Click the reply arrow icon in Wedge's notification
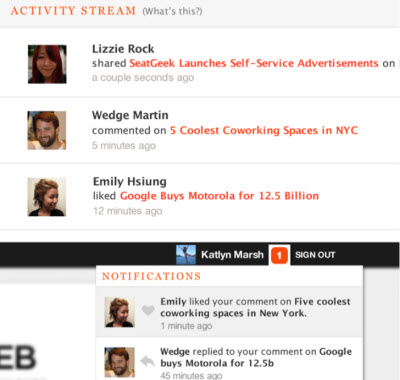Image resolution: width=400 pixels, height=380 pixels. pos(147,361)
